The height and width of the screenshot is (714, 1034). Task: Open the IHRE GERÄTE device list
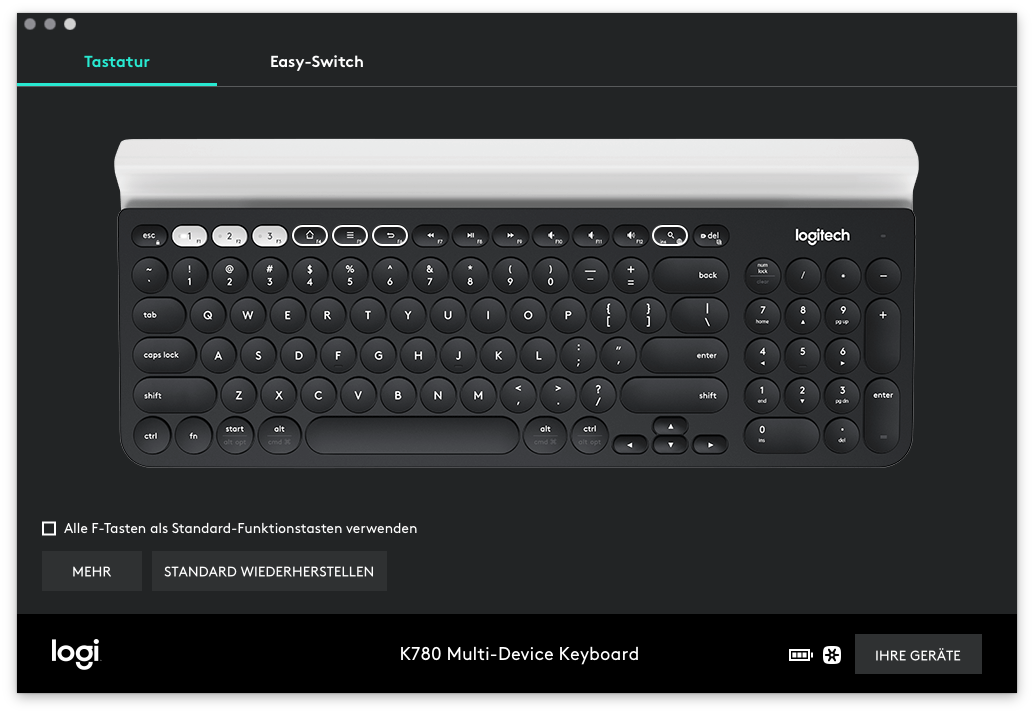click(x=917, y=655)
